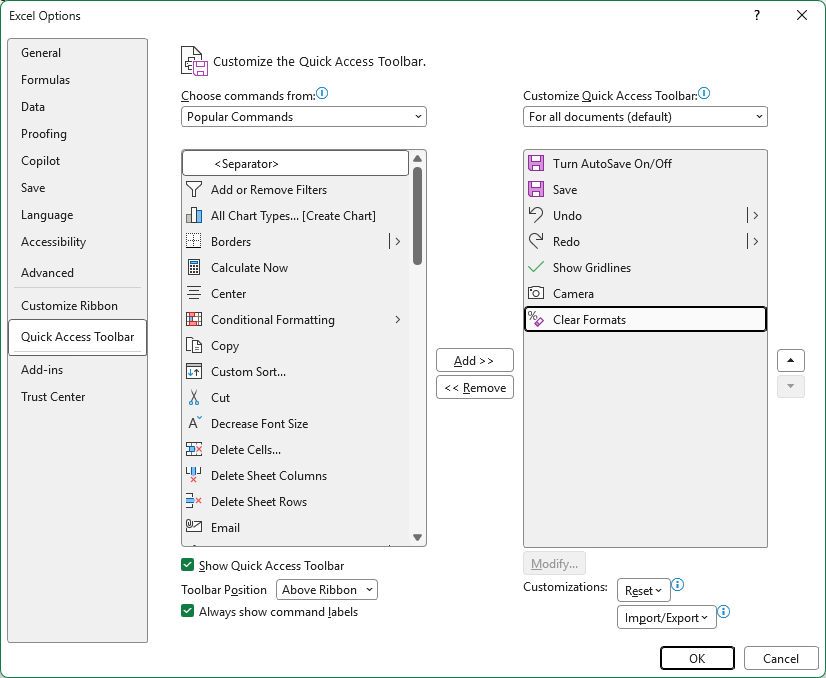This screenshot has height=678, width=826.
Task: Click the OK button
Action: point(697,658)
